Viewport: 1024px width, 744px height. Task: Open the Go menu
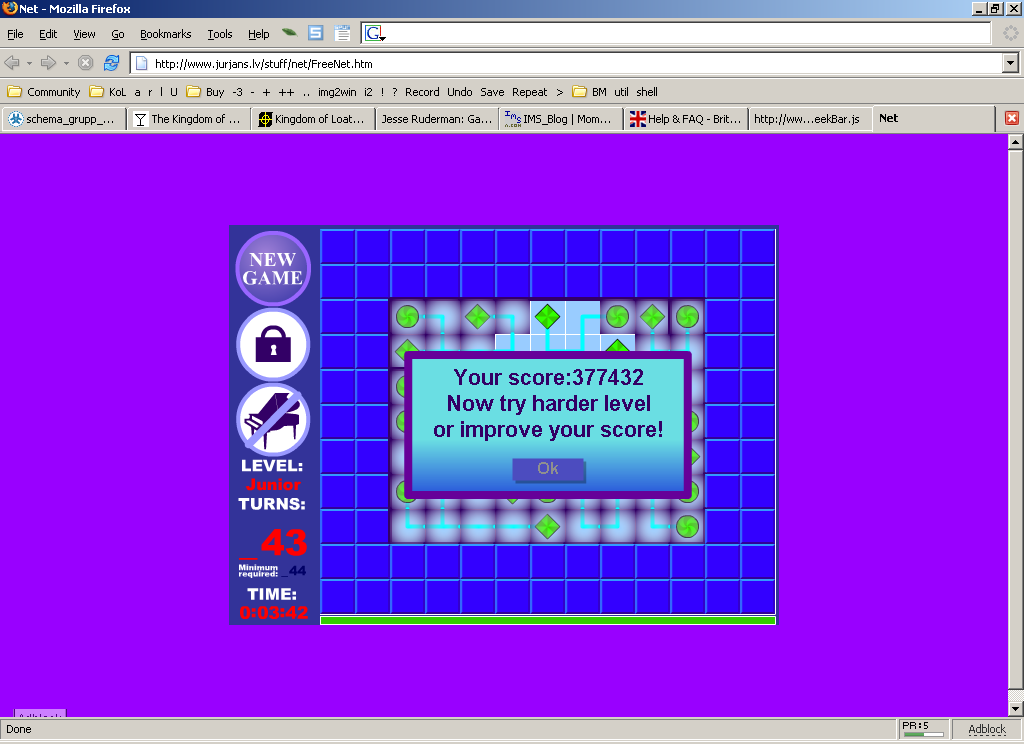click(x=118, y=34)
